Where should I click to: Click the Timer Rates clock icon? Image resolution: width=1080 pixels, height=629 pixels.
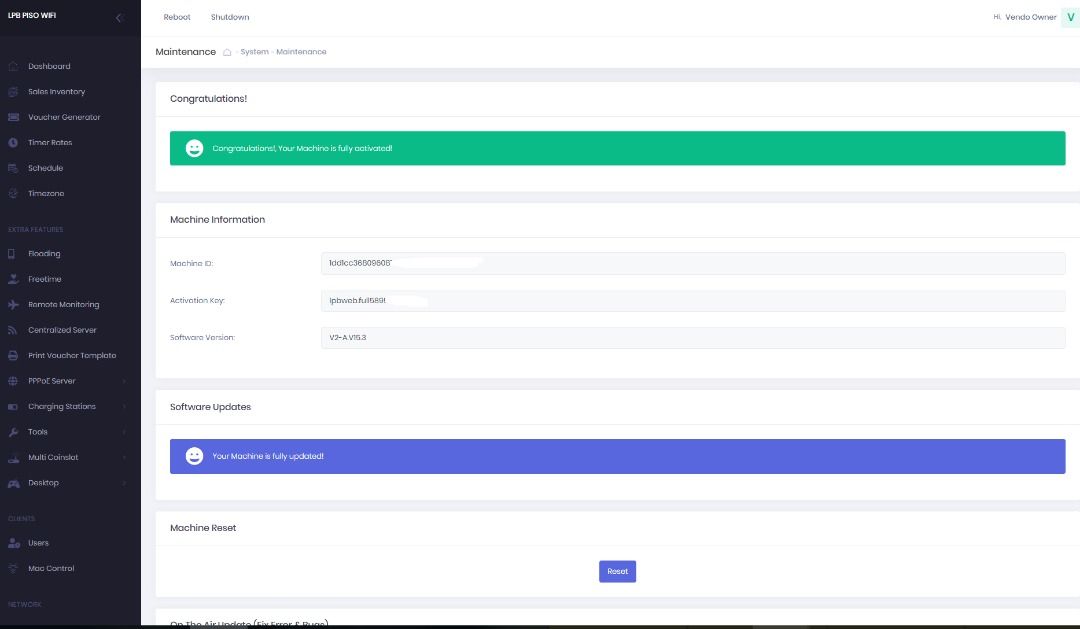pos(13,143)
